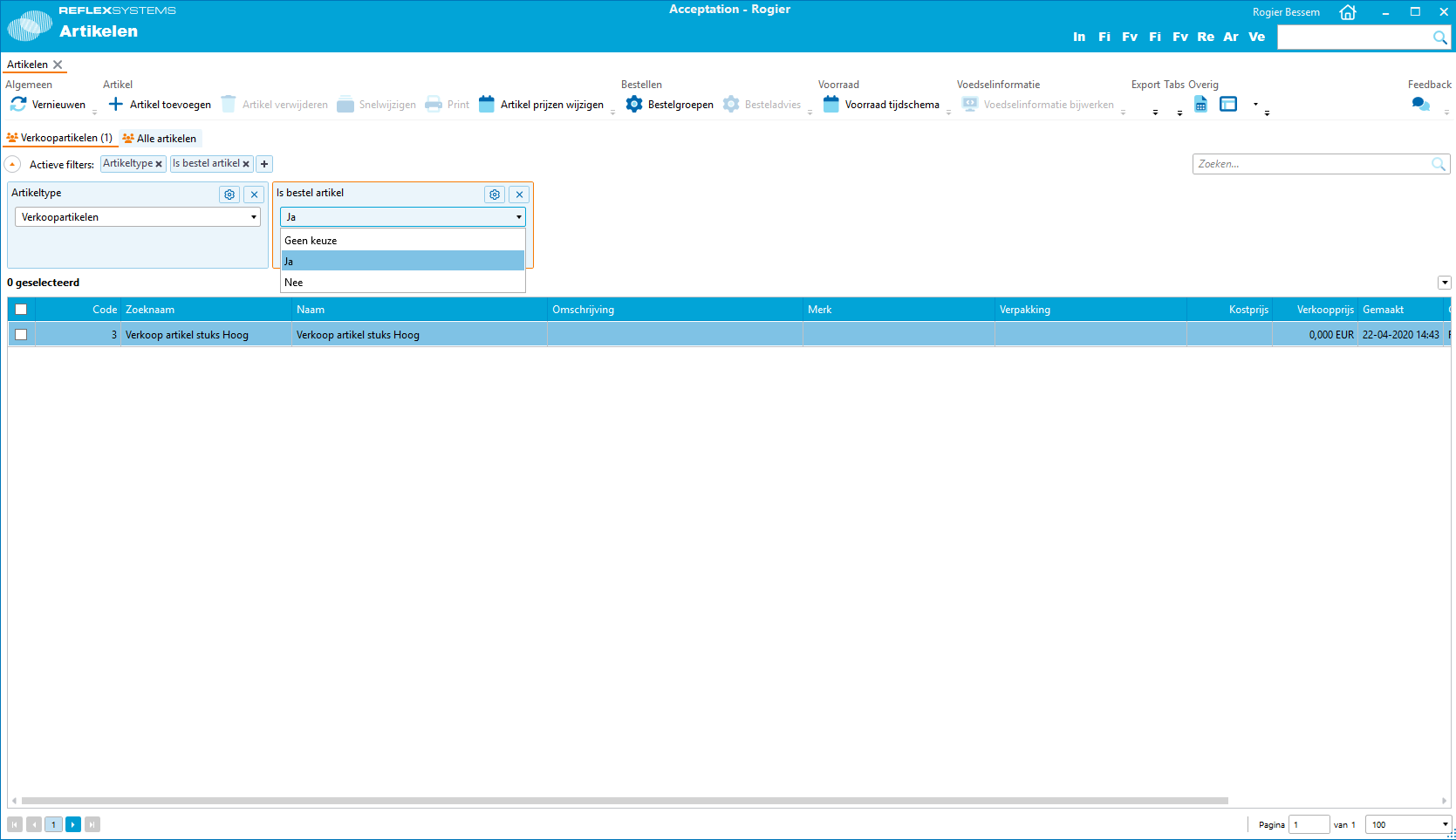The height and width of the screenshot is (840, 1456).
Task: Open settings of Is bestel artikel filter
Action: click(x=495, y=195)
